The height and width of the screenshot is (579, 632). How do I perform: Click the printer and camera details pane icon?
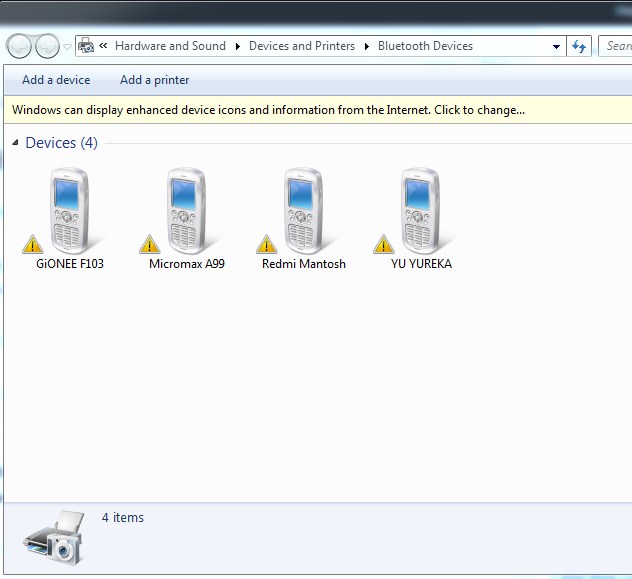coord(54,537)
